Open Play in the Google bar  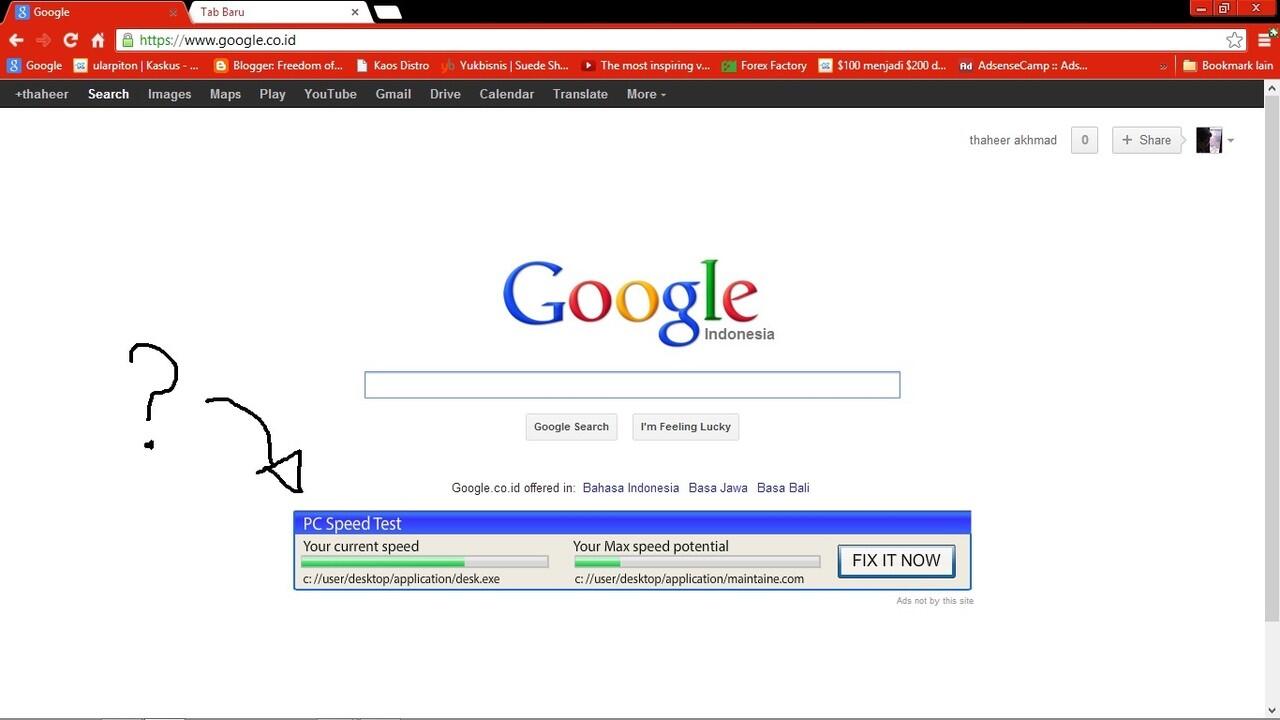click(272, 94)
